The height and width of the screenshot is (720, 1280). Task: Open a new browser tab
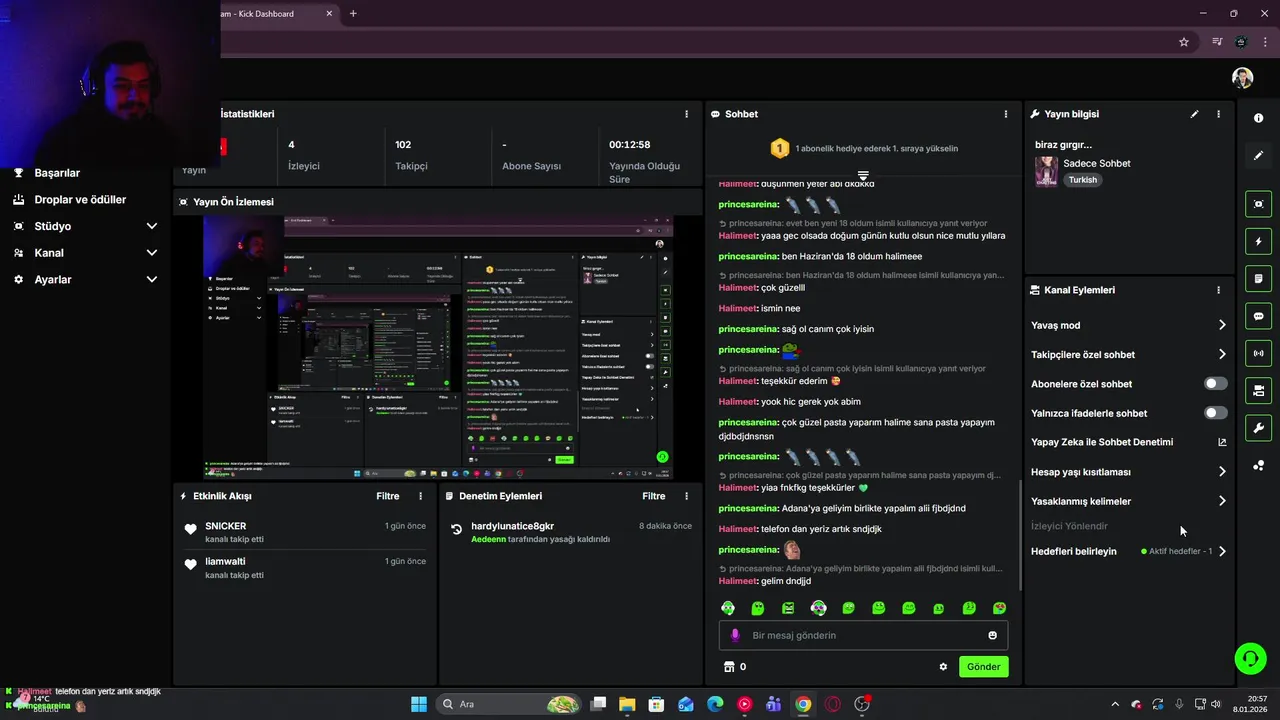click(353, 14)
